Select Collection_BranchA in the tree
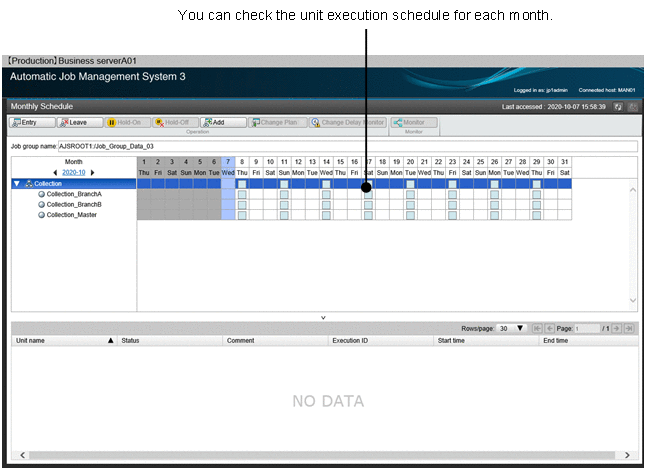Image resolution: width=645 pixels, height=469 pixels. coord(74,194)
